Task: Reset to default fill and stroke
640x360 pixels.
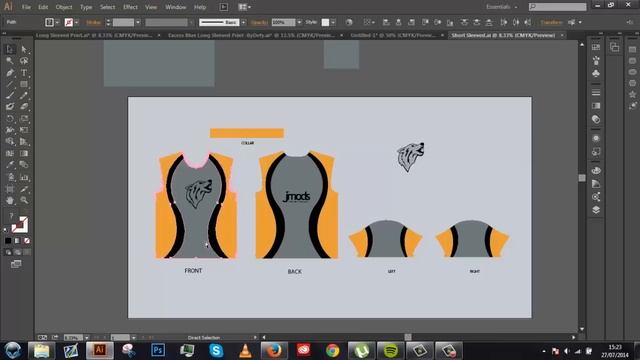Action: click(x=6, y=230)
